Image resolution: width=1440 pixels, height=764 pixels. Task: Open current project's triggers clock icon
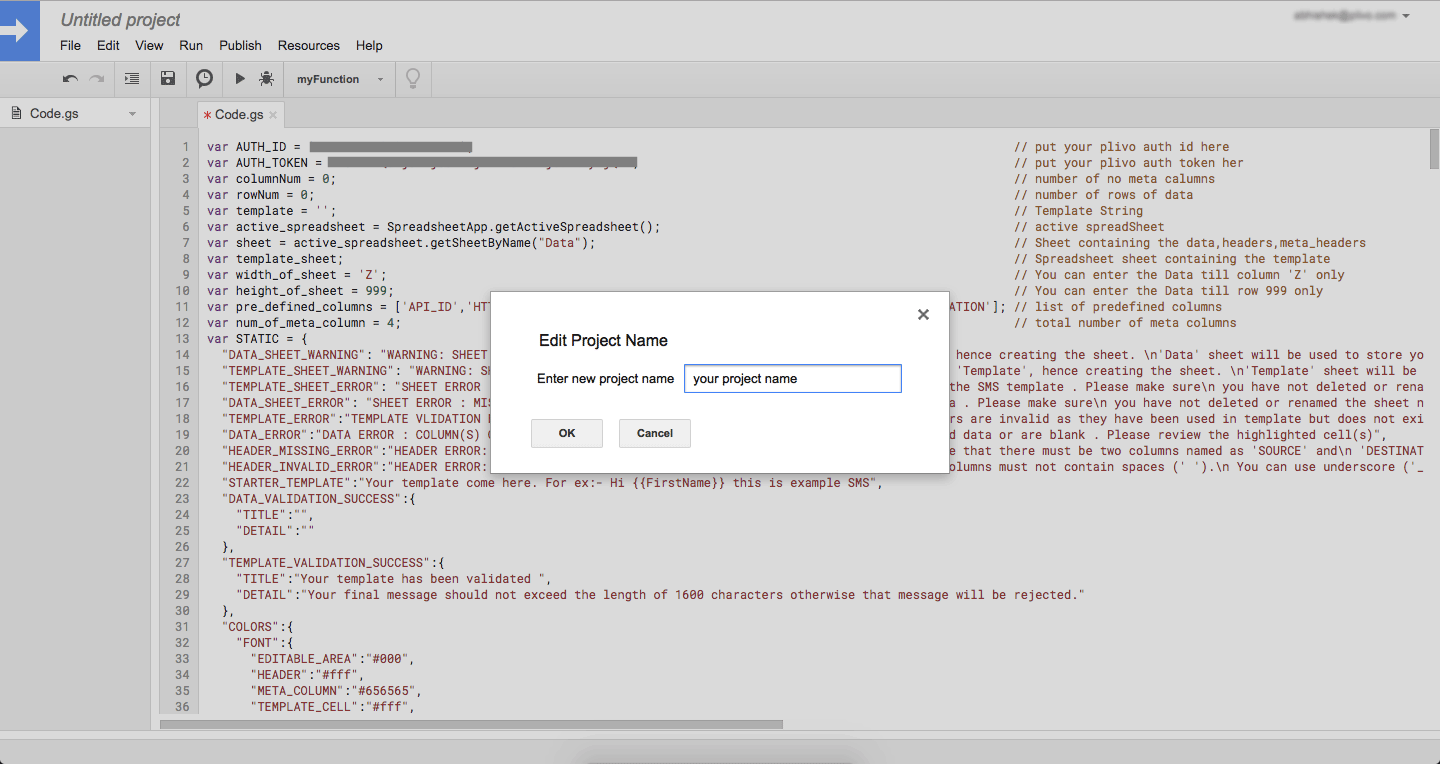tap(204, 79)
